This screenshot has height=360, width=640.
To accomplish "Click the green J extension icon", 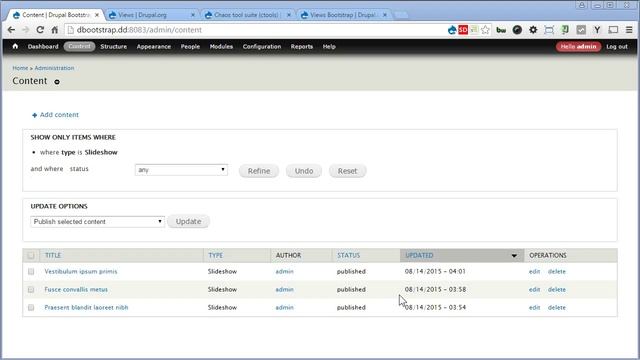I will click(565, 30).
